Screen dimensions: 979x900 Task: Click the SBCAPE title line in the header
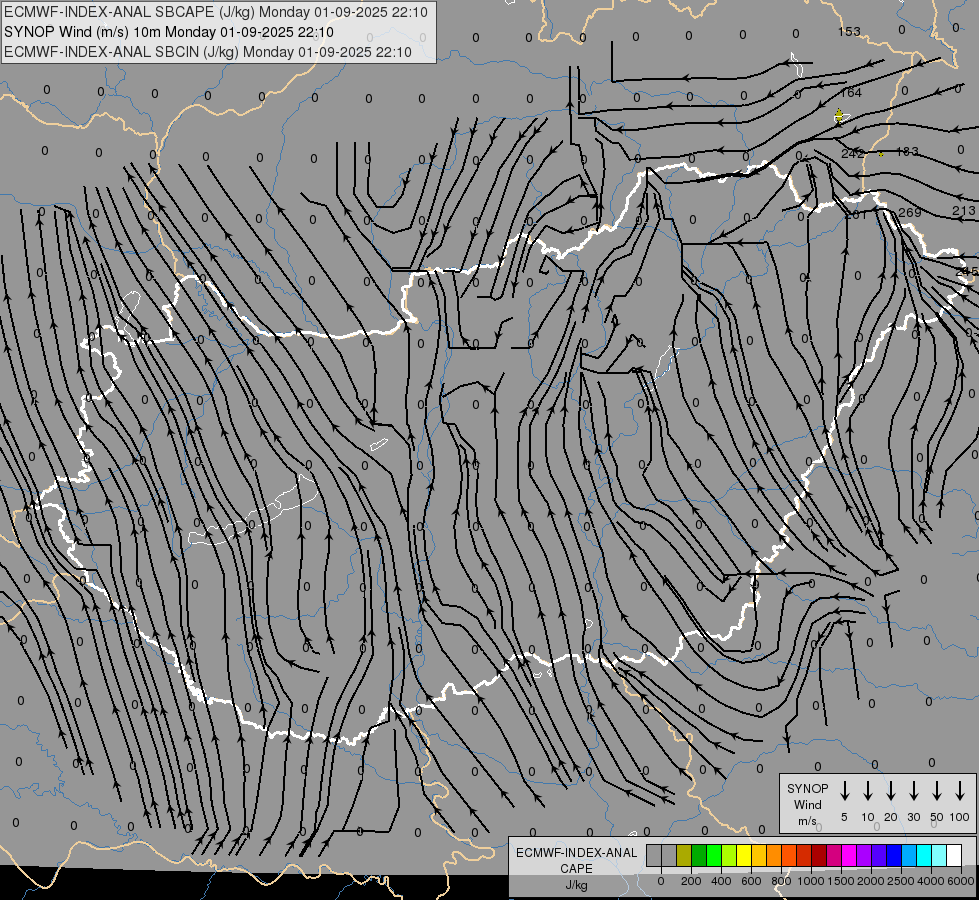(215, 12)
